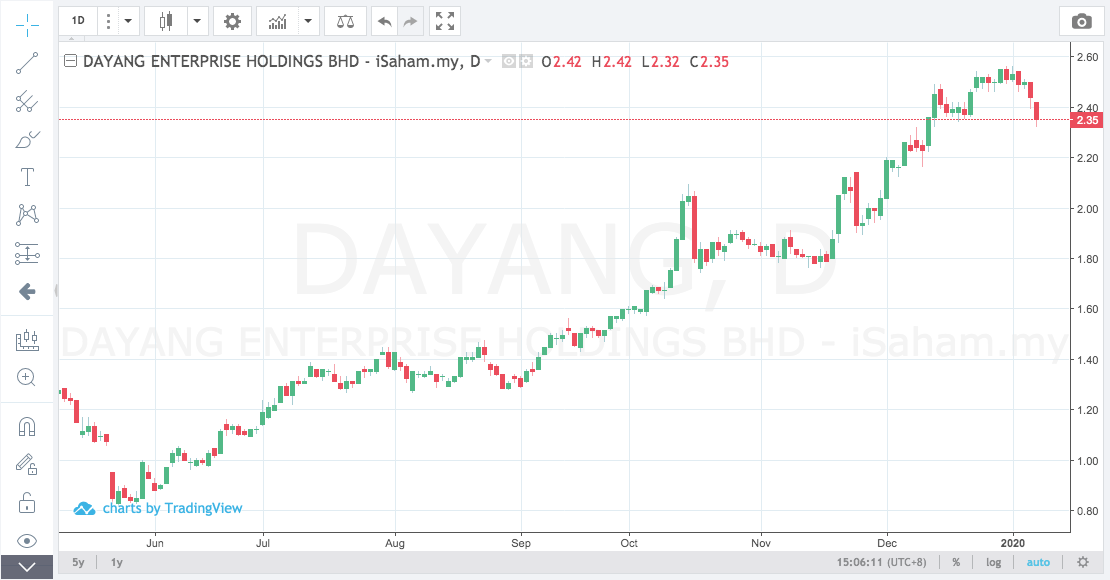Select the crosshair cursor tool
This screenshot has width=1110, height=580.
tap(27, 25)
